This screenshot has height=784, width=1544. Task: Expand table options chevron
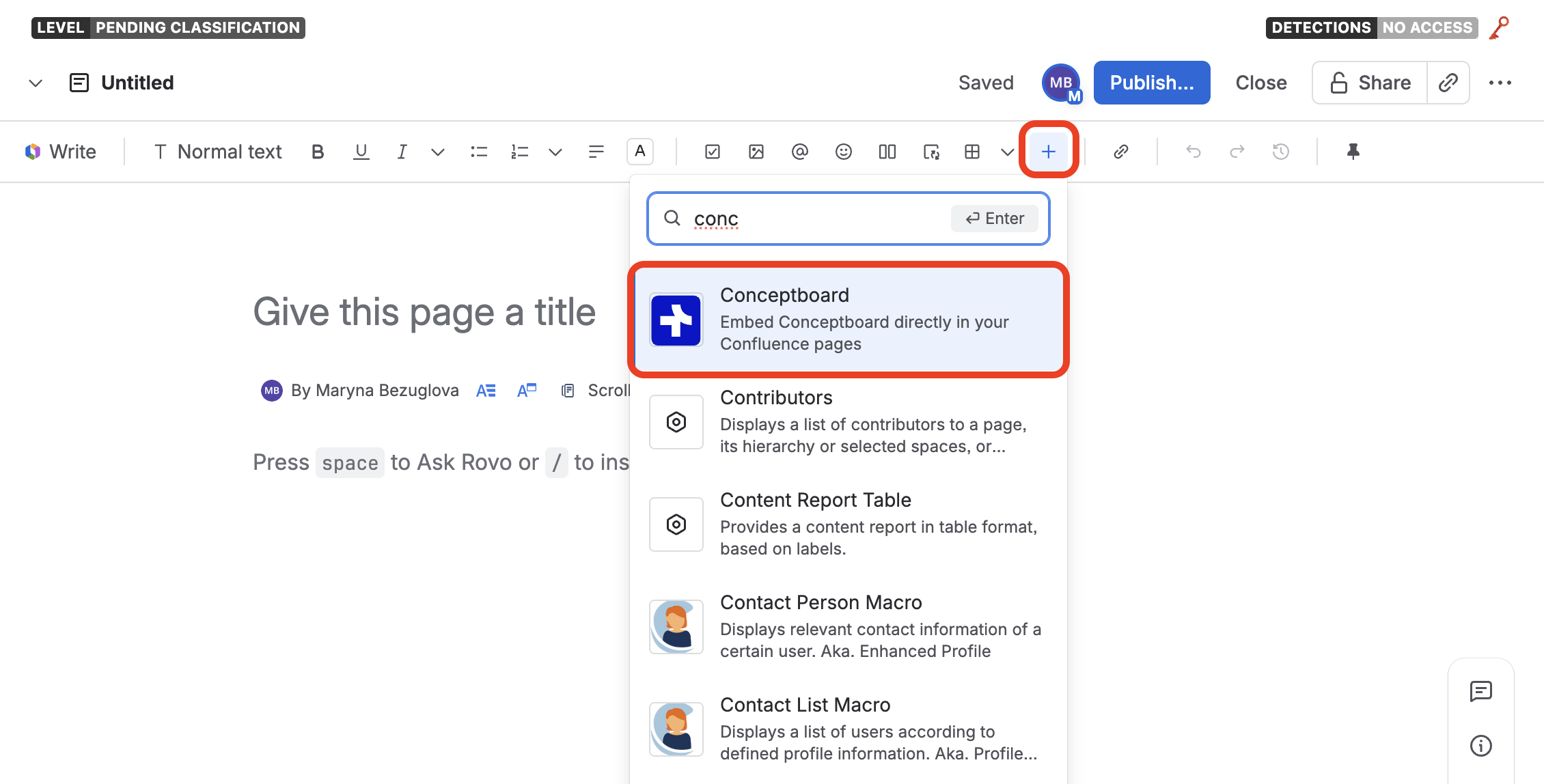click(1008, 152)
